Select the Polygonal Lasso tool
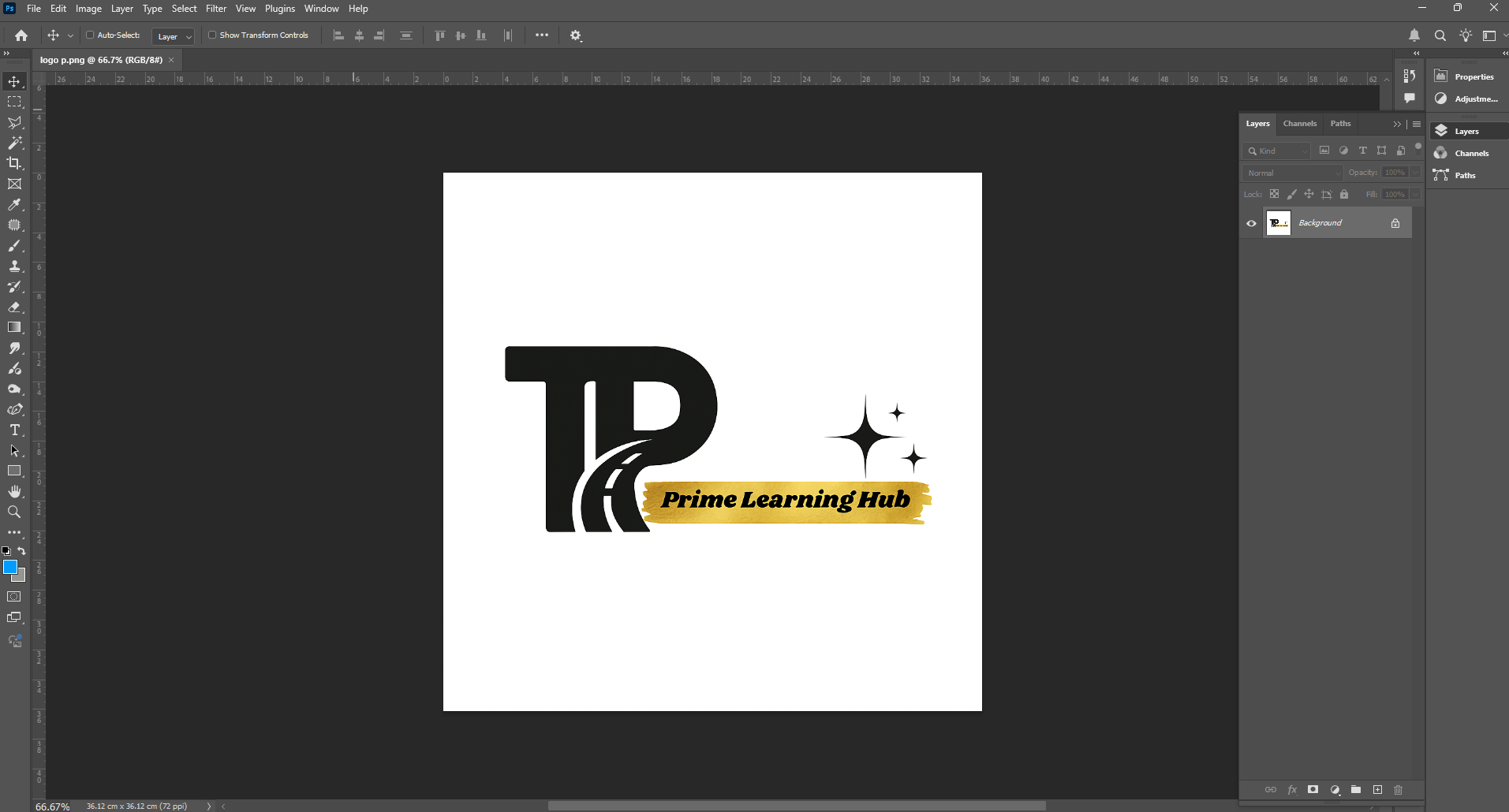 coord(14,122)
